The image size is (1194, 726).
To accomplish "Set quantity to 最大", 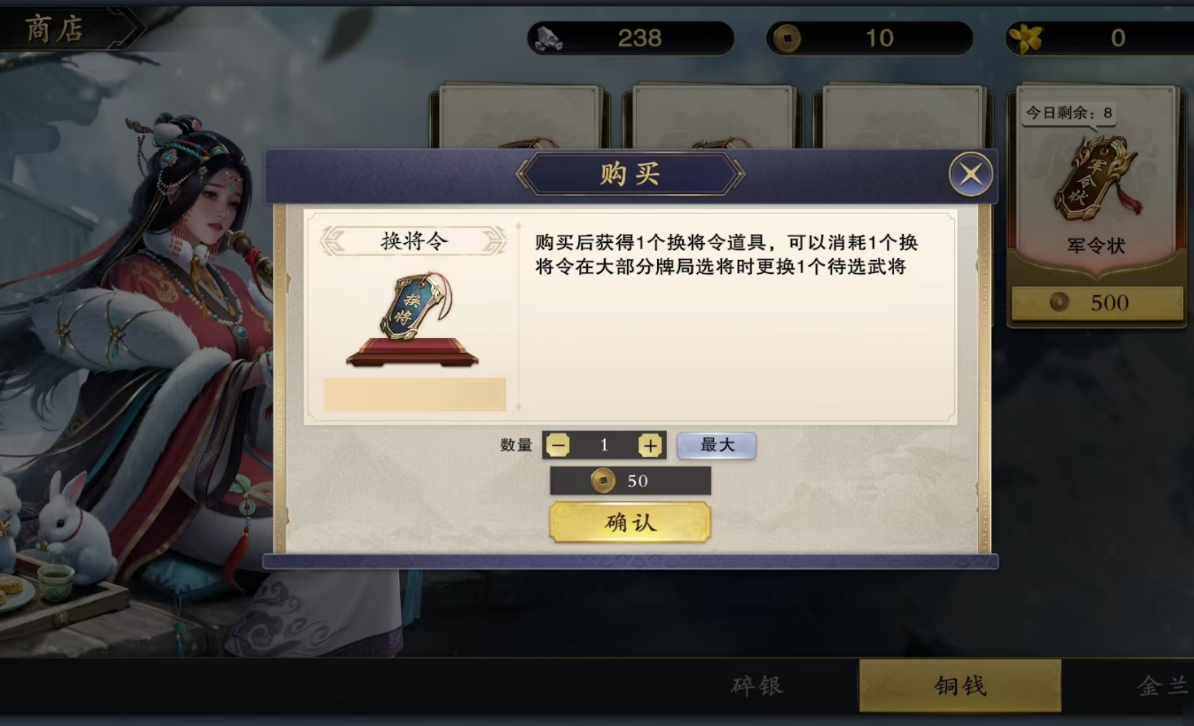I will pyautogui.click(x=717, y=445).
